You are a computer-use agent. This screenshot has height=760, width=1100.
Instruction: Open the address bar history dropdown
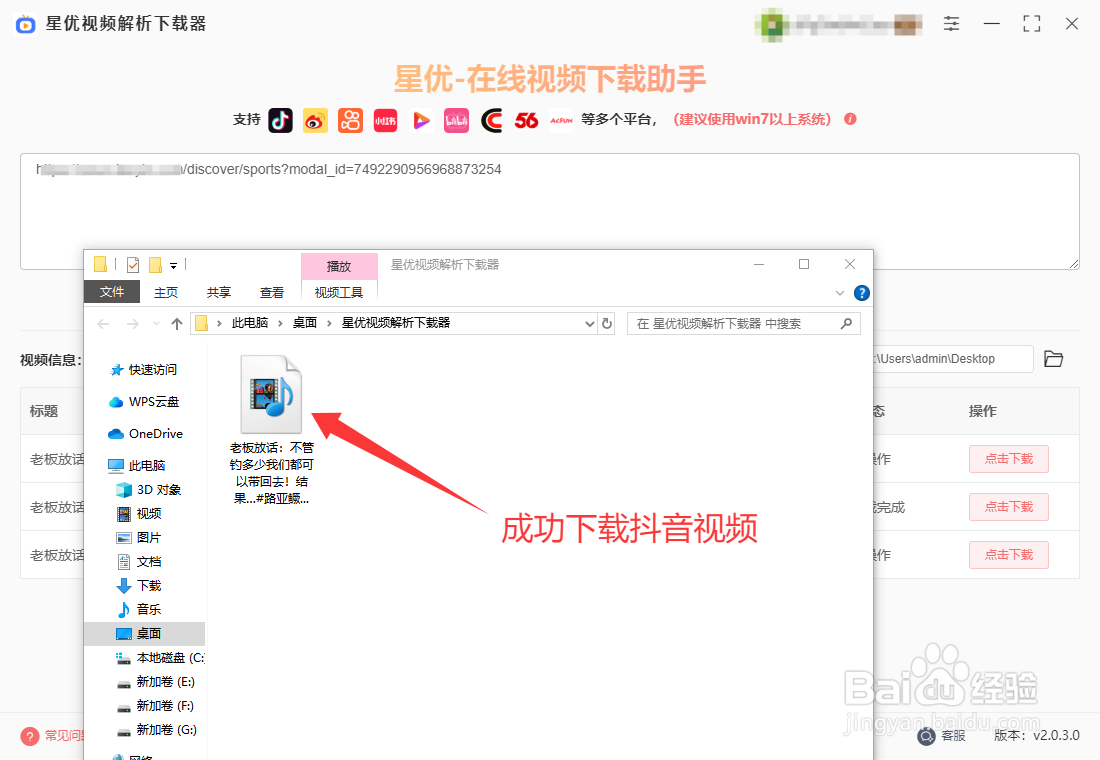pyautogui.click(x=589, y=324)
